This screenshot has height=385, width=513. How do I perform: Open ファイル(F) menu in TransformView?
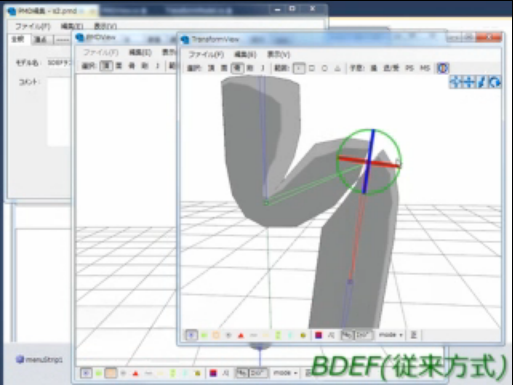pos(206,54)
